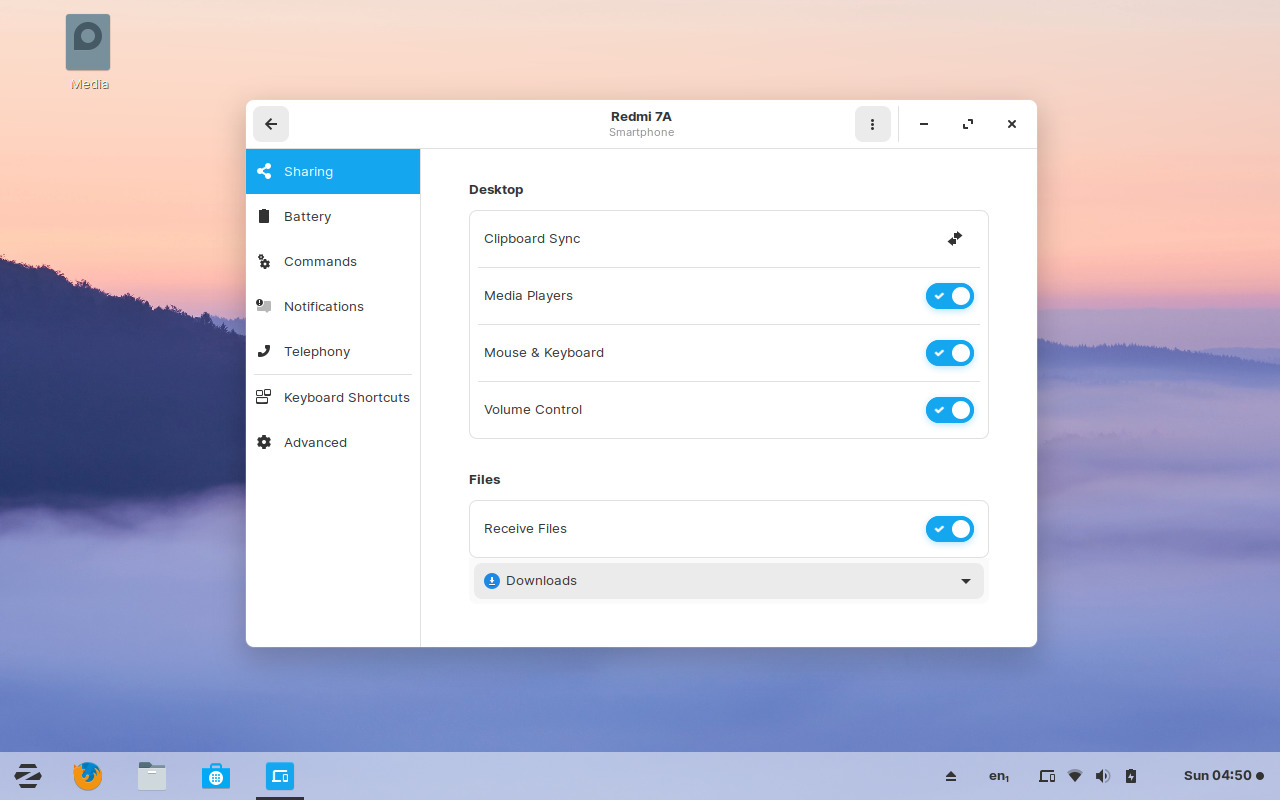
Task: Click the Keyboard Shortcuts icon
Action: tap(264, 396)
